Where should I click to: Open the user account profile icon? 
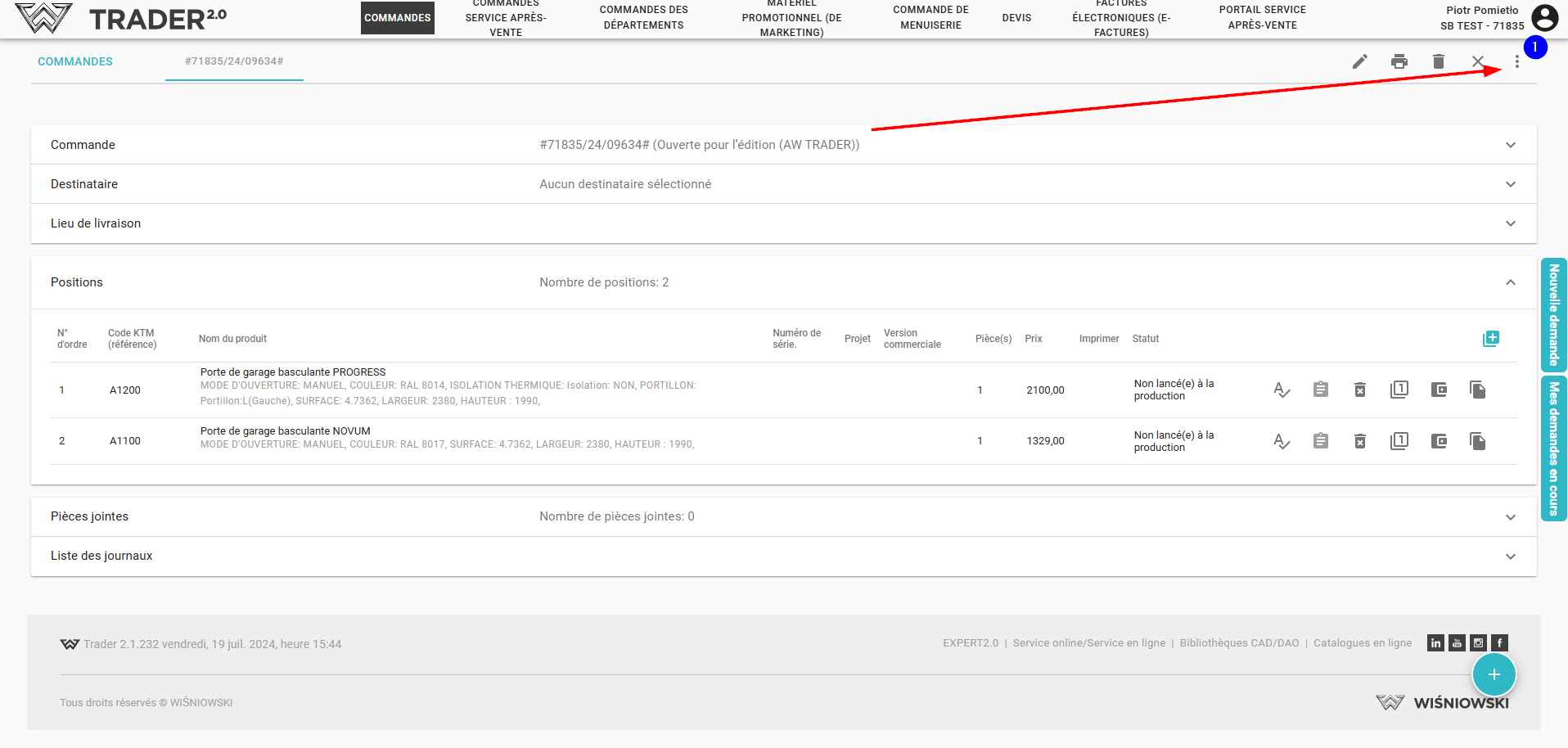click(x=1543, y=18)
